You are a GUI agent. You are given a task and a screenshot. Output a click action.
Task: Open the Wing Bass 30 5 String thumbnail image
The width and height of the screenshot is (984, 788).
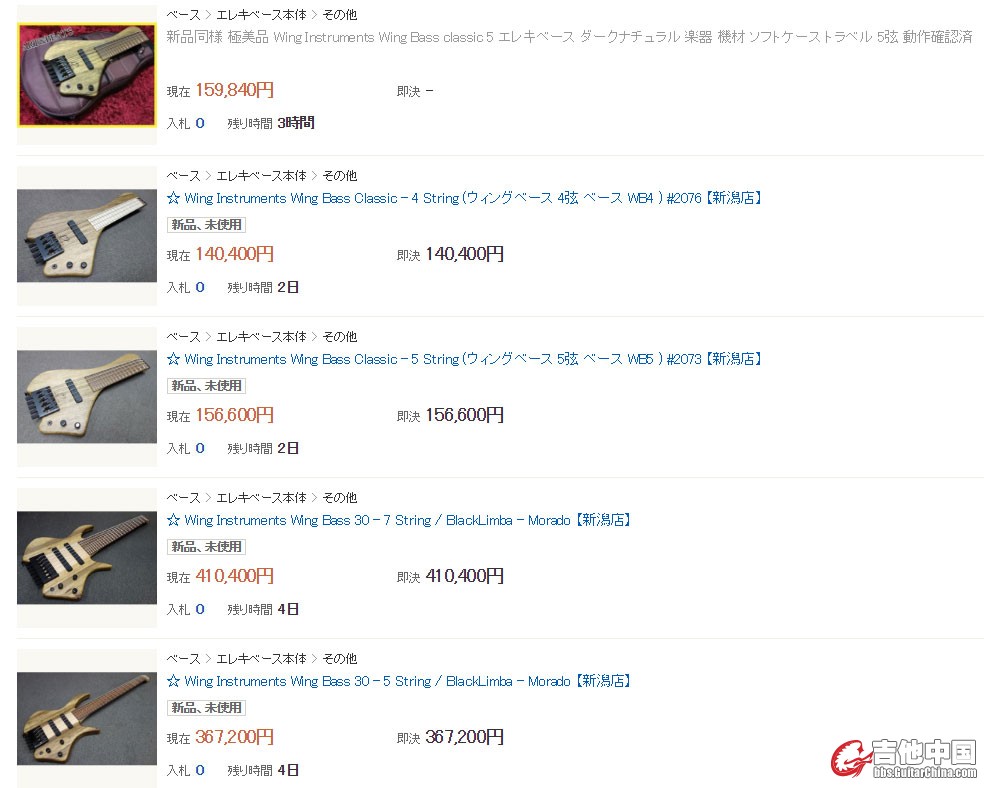87,718
